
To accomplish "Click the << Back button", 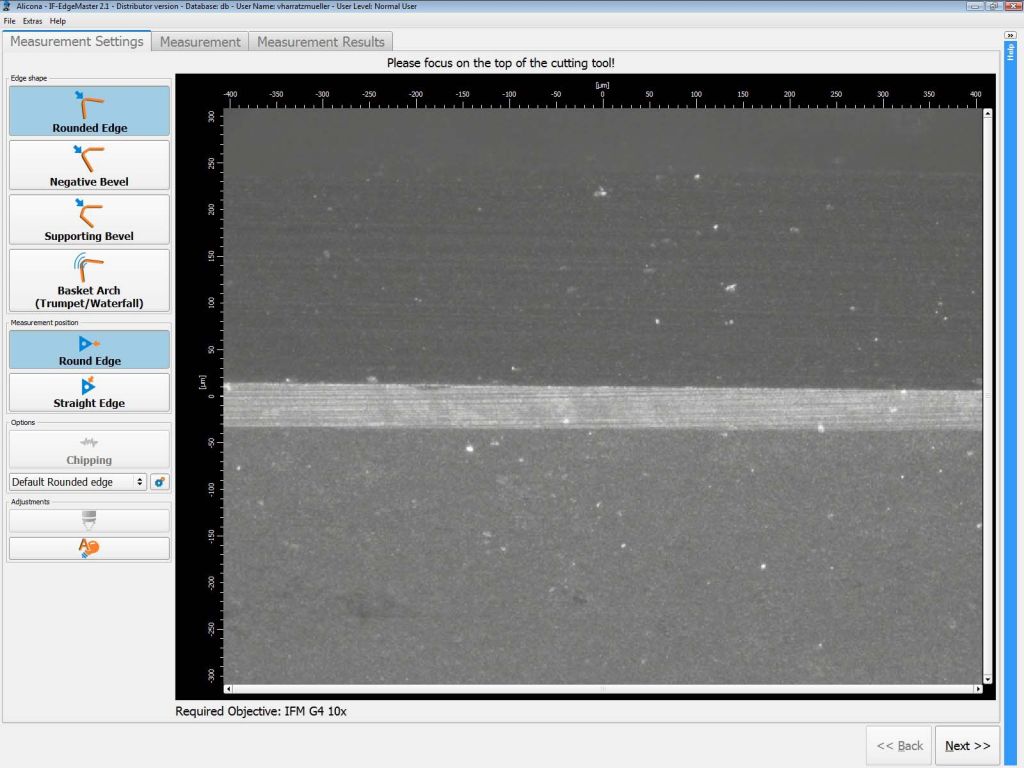I will (x=899, y=746).
